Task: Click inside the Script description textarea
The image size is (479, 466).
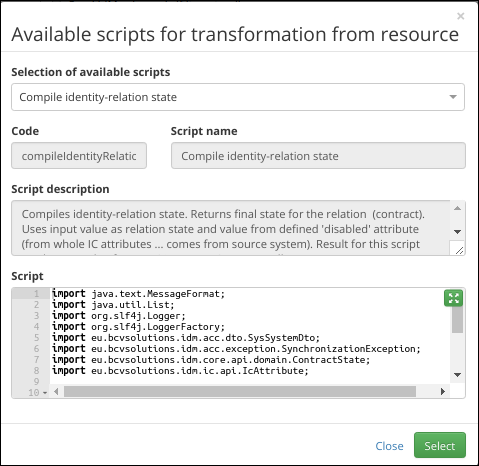Action: point(231,228)
